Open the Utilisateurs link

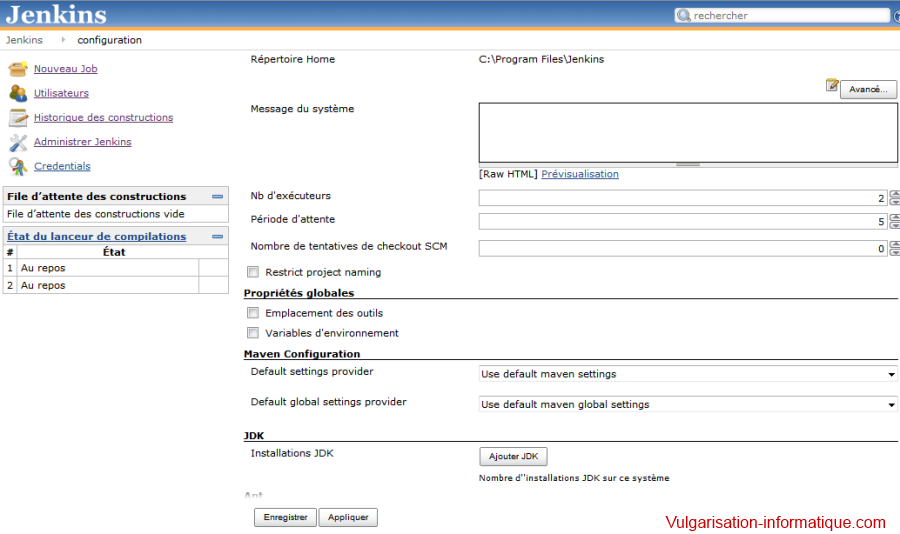coord(61,93)
